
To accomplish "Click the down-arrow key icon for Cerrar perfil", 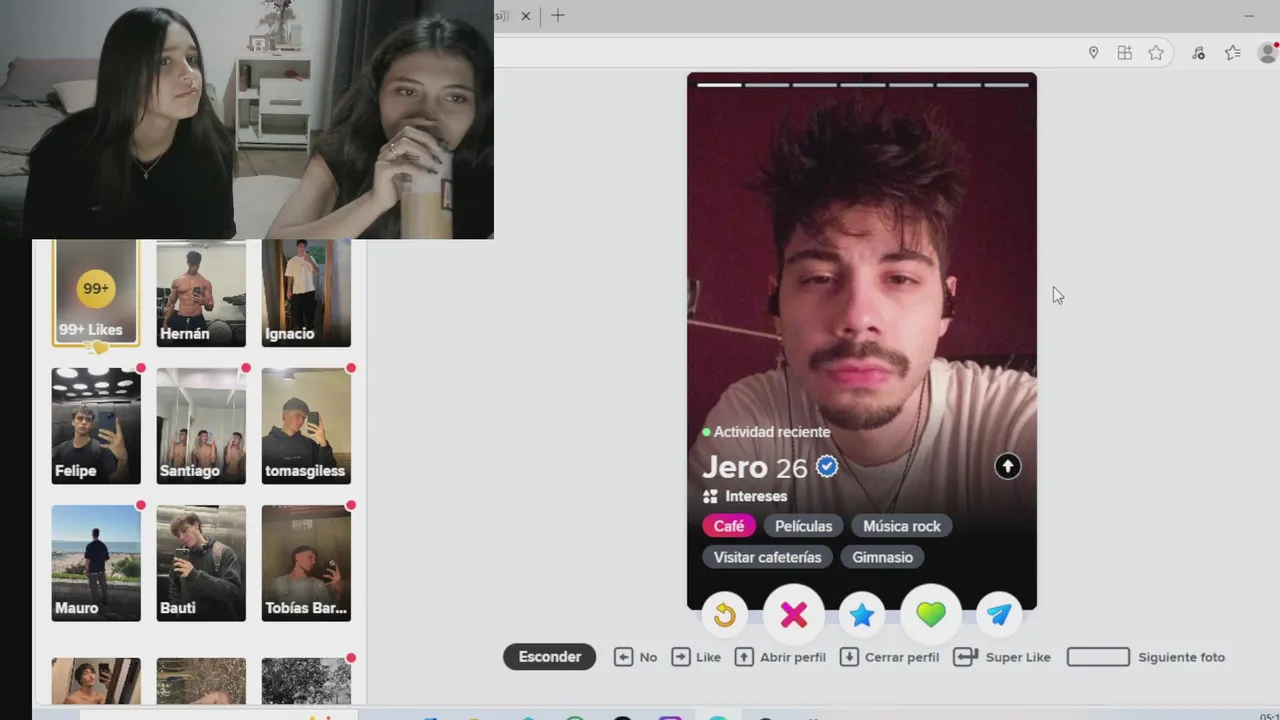I will pyautogui.click(x=849, y=657).
